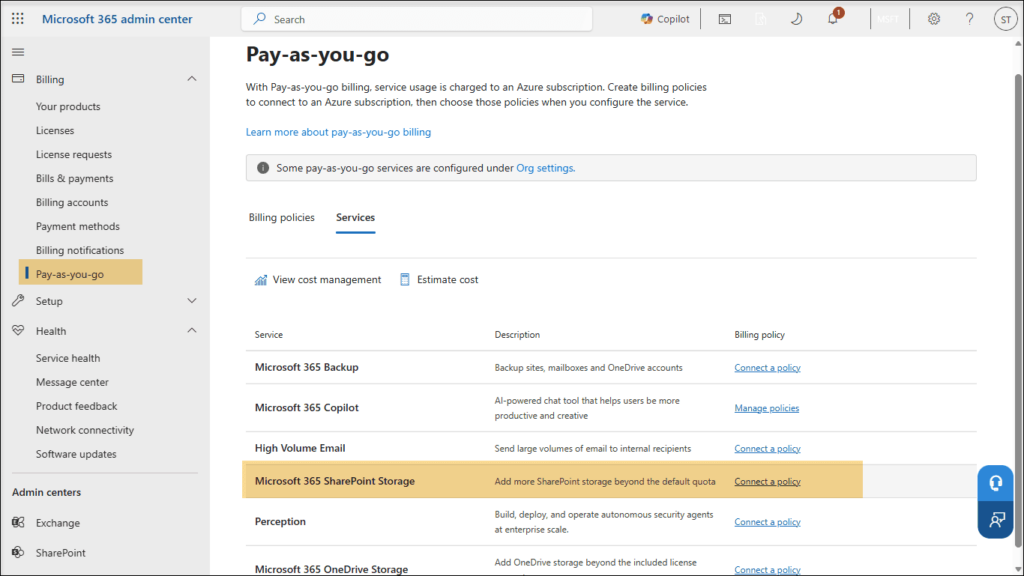Open Licenses in the sidebar
Screen dimensions: 1024x576
(55, 130)
